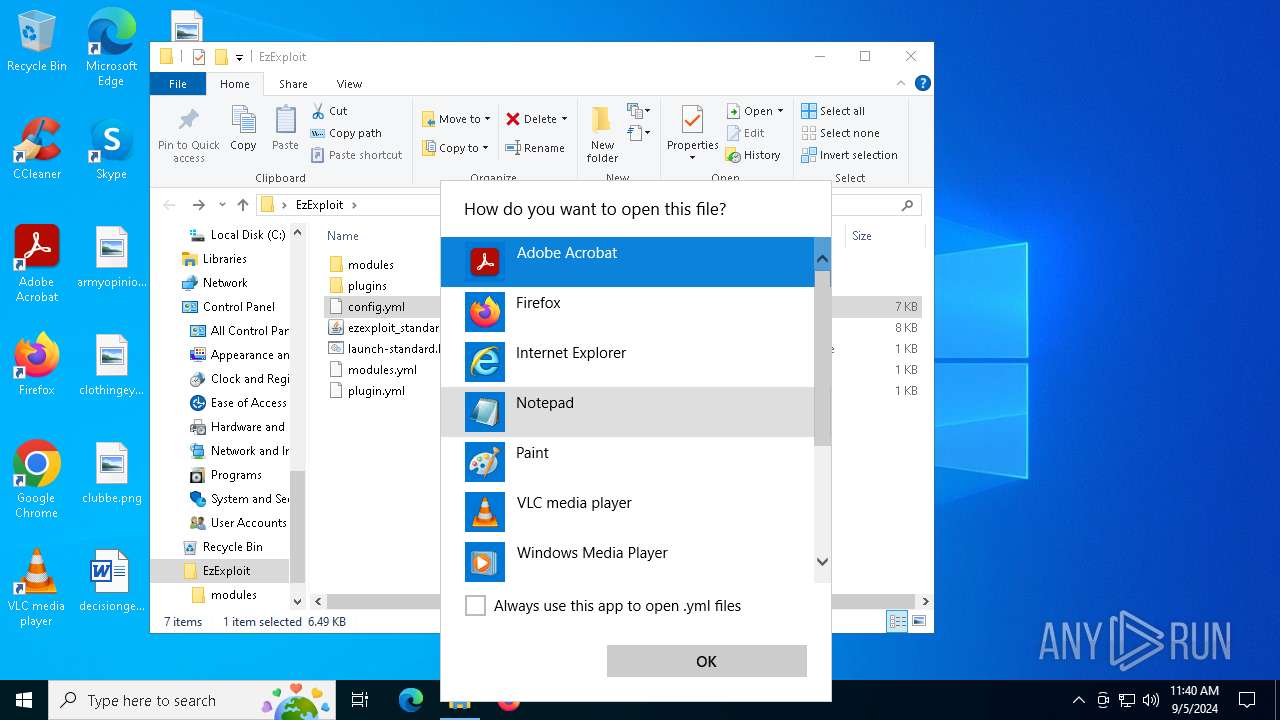
Task: Click Select all in the ribbon
Action: pyautogui.click(x=833, y=111)
